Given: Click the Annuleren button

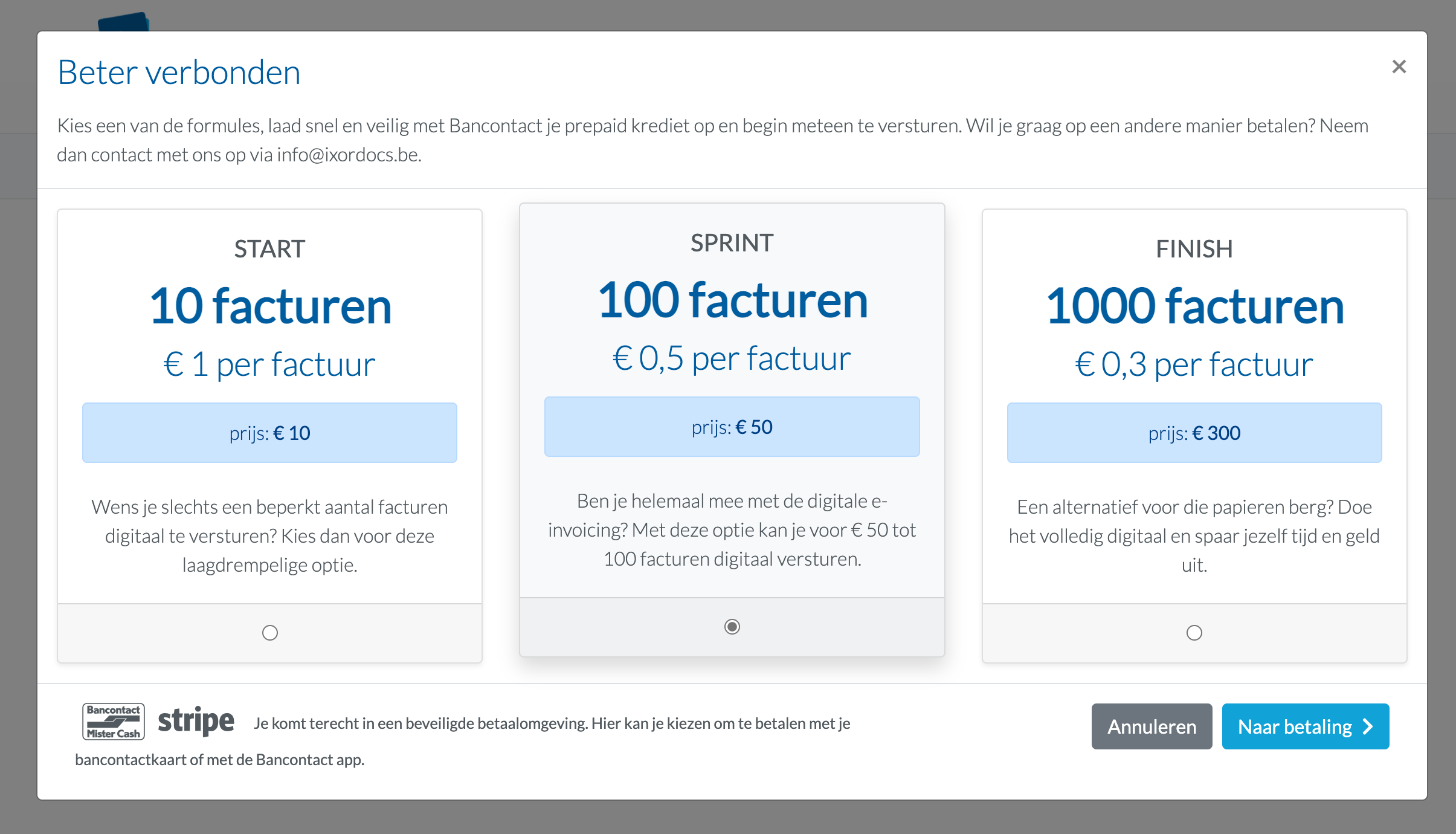Looking at the screenshot, I should (x=1152, y=726).
